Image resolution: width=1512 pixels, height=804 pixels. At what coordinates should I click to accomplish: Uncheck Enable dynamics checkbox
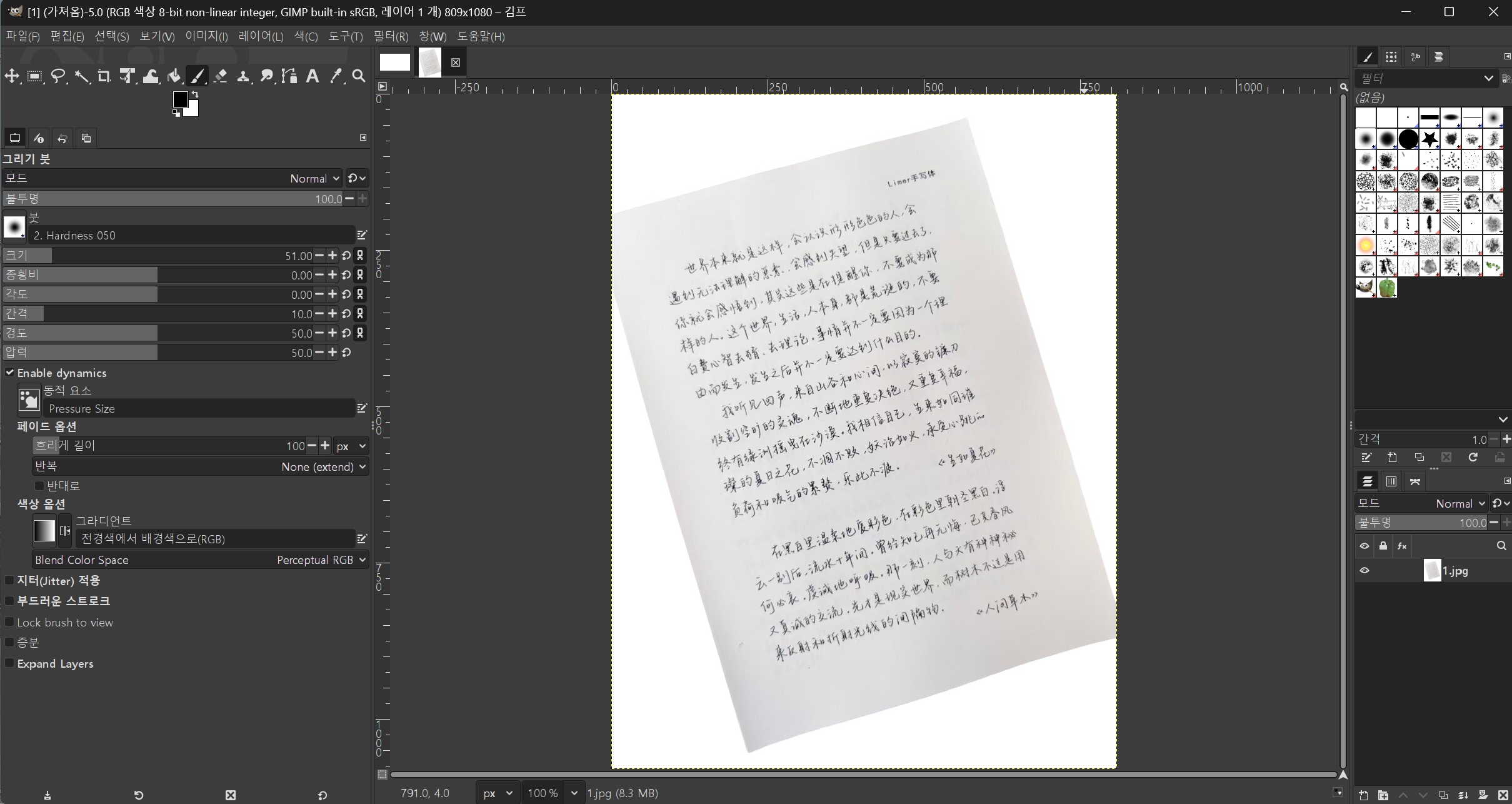coord(9,373)
